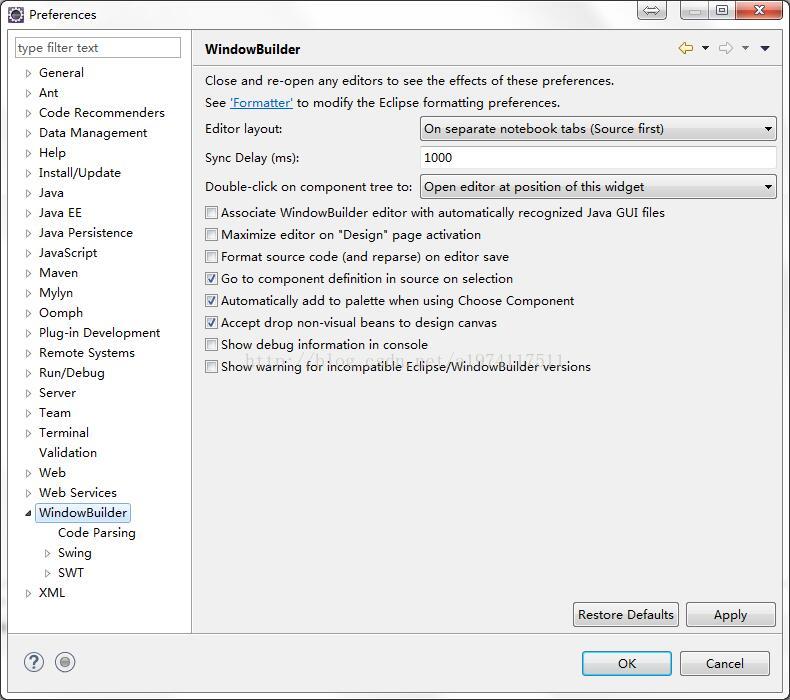Enable Associate WindowBuilder editor with GUI files
This screenshot has width=790, height=700.
(212, 213)
